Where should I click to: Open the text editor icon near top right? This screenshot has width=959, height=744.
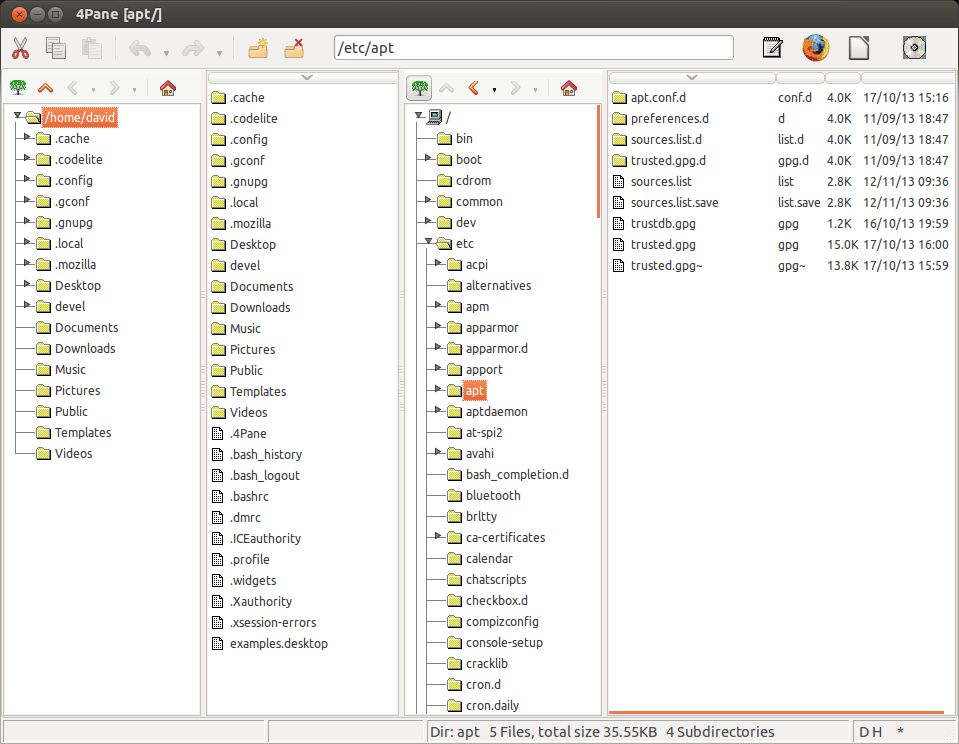click(x=771, y=47)
